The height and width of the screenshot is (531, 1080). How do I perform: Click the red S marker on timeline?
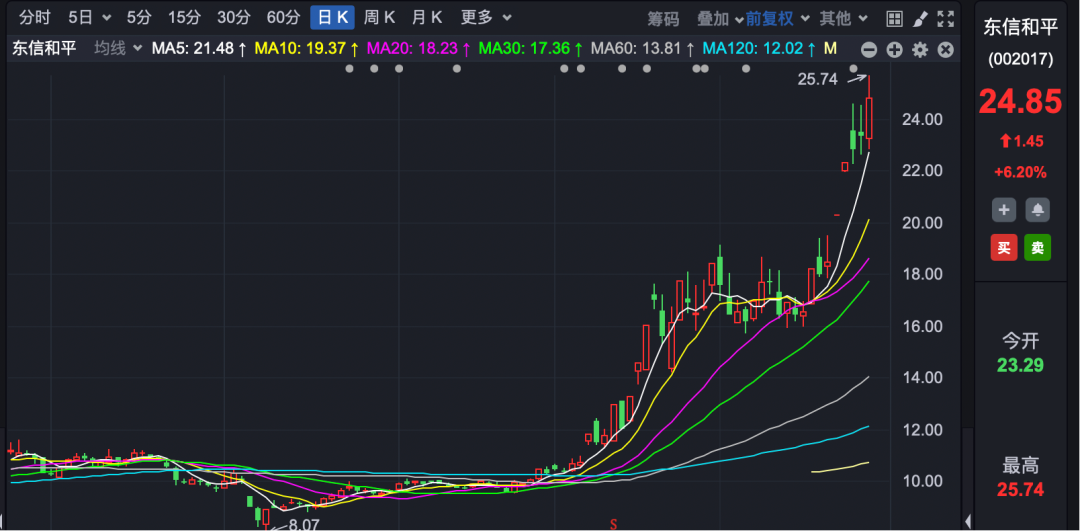click(x=614, y=523)
